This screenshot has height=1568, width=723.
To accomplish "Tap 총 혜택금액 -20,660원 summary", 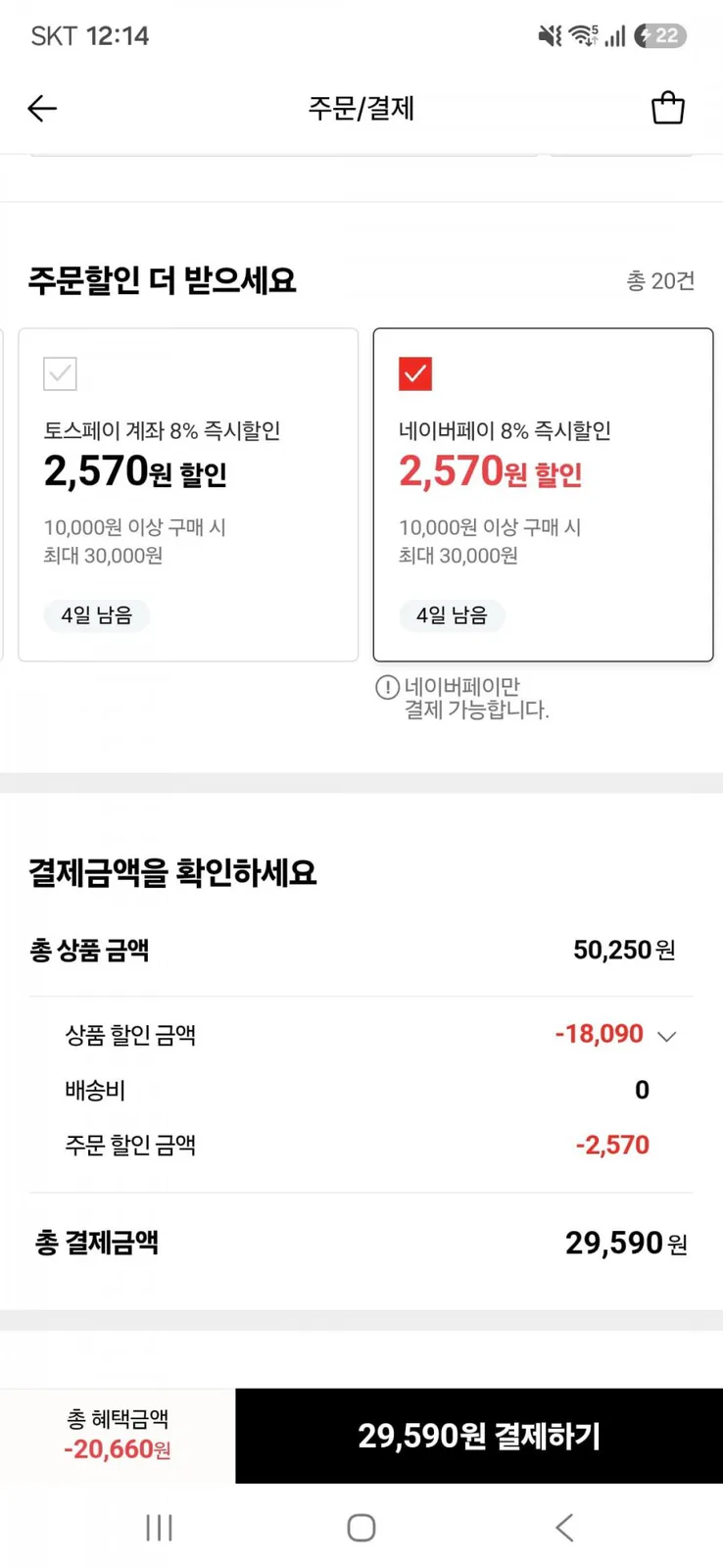I will (x=118, y=1436).
